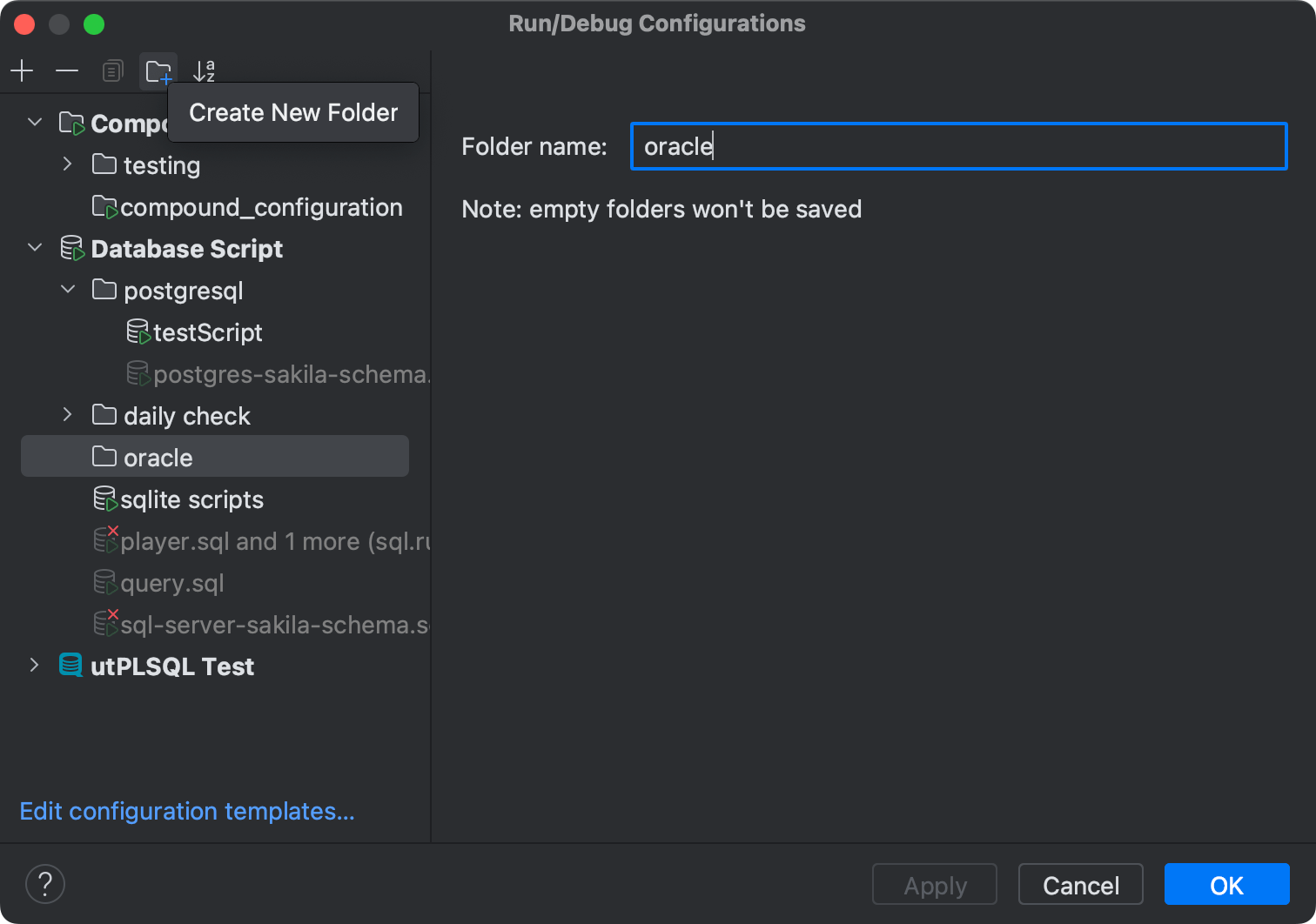
Task: Click the Add New Configuration plus icon
Action: [22, 70]
